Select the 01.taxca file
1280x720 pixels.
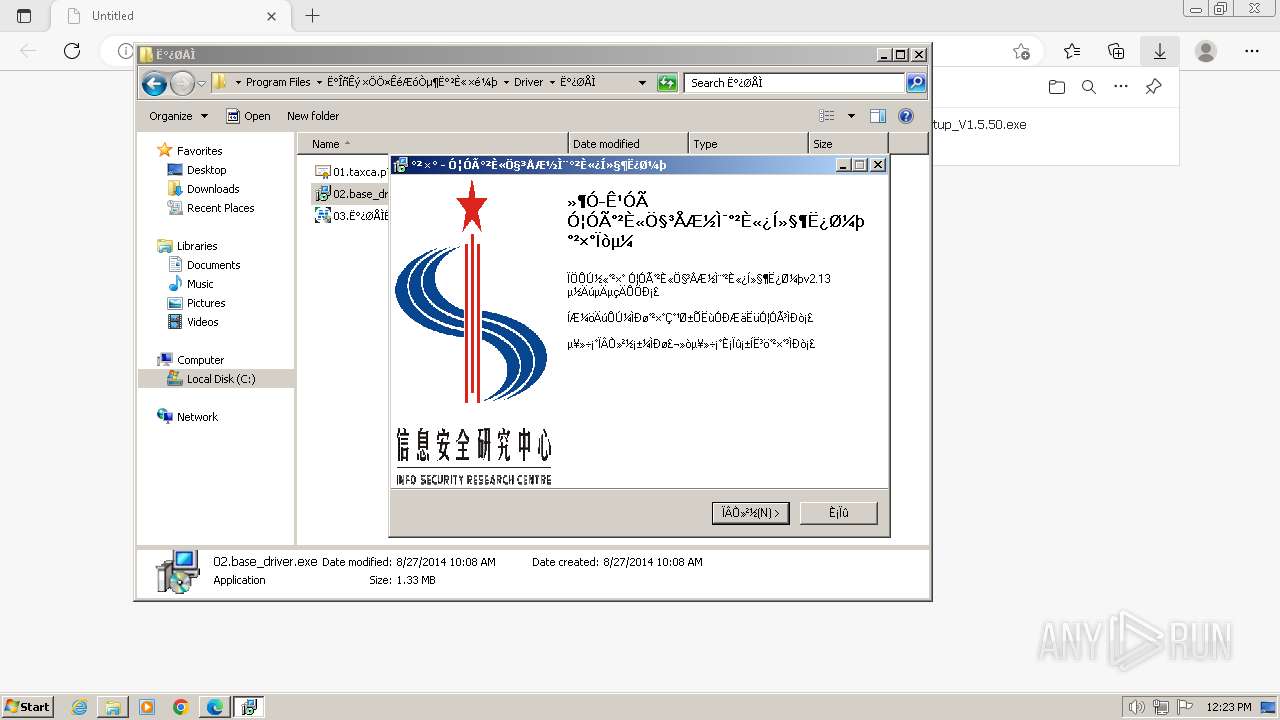click(x=350, y=172)
